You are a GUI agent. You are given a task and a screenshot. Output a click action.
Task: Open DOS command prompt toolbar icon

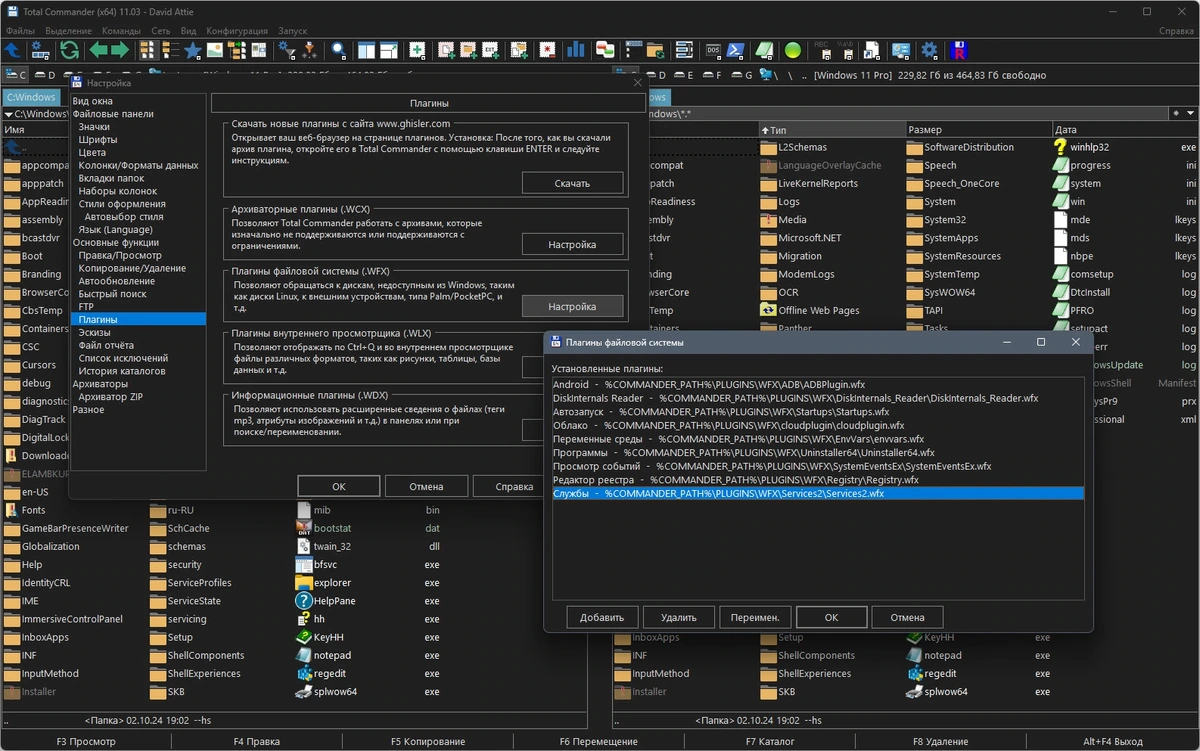click(714, 50)
